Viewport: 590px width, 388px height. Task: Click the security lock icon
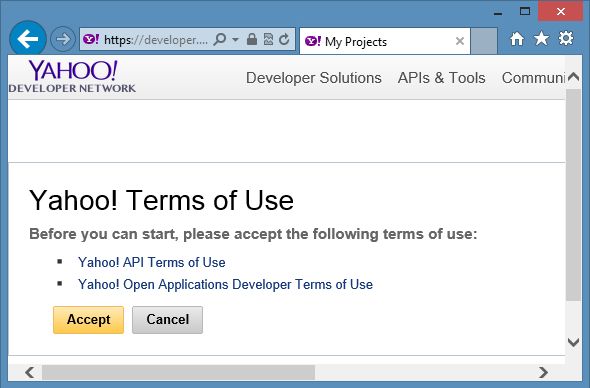tap(252, 39)
